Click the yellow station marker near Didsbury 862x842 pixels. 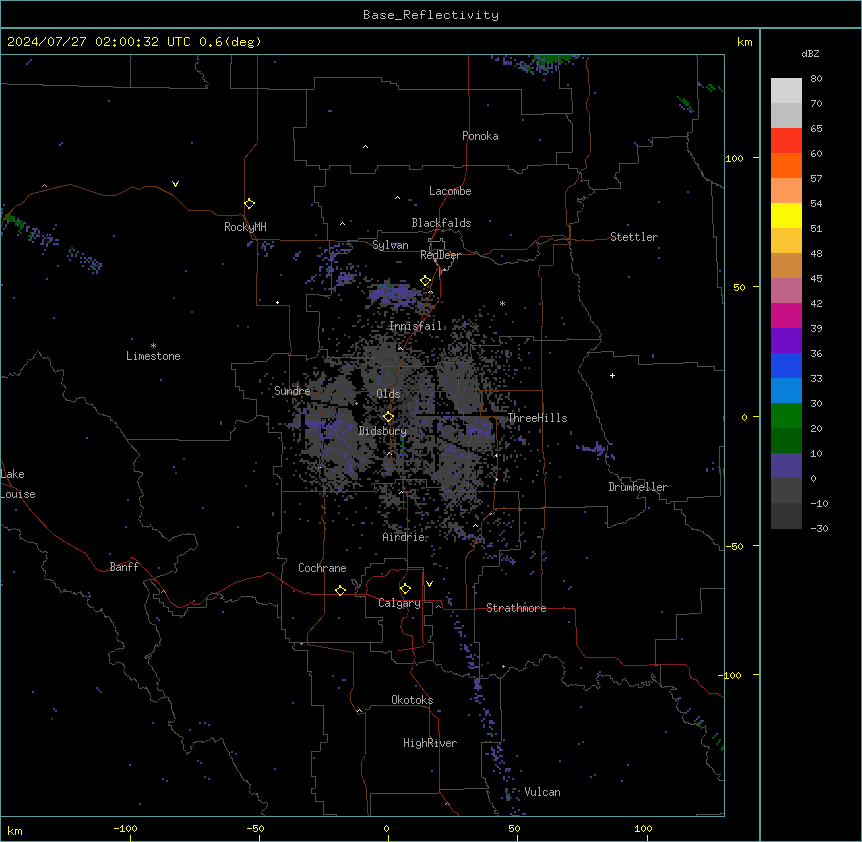tap(388, 417)
